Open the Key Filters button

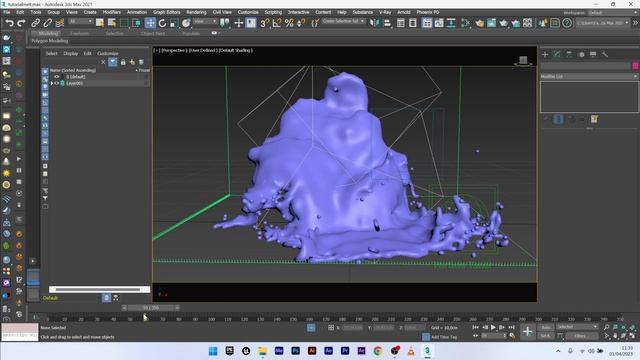(x=581, y=336)
